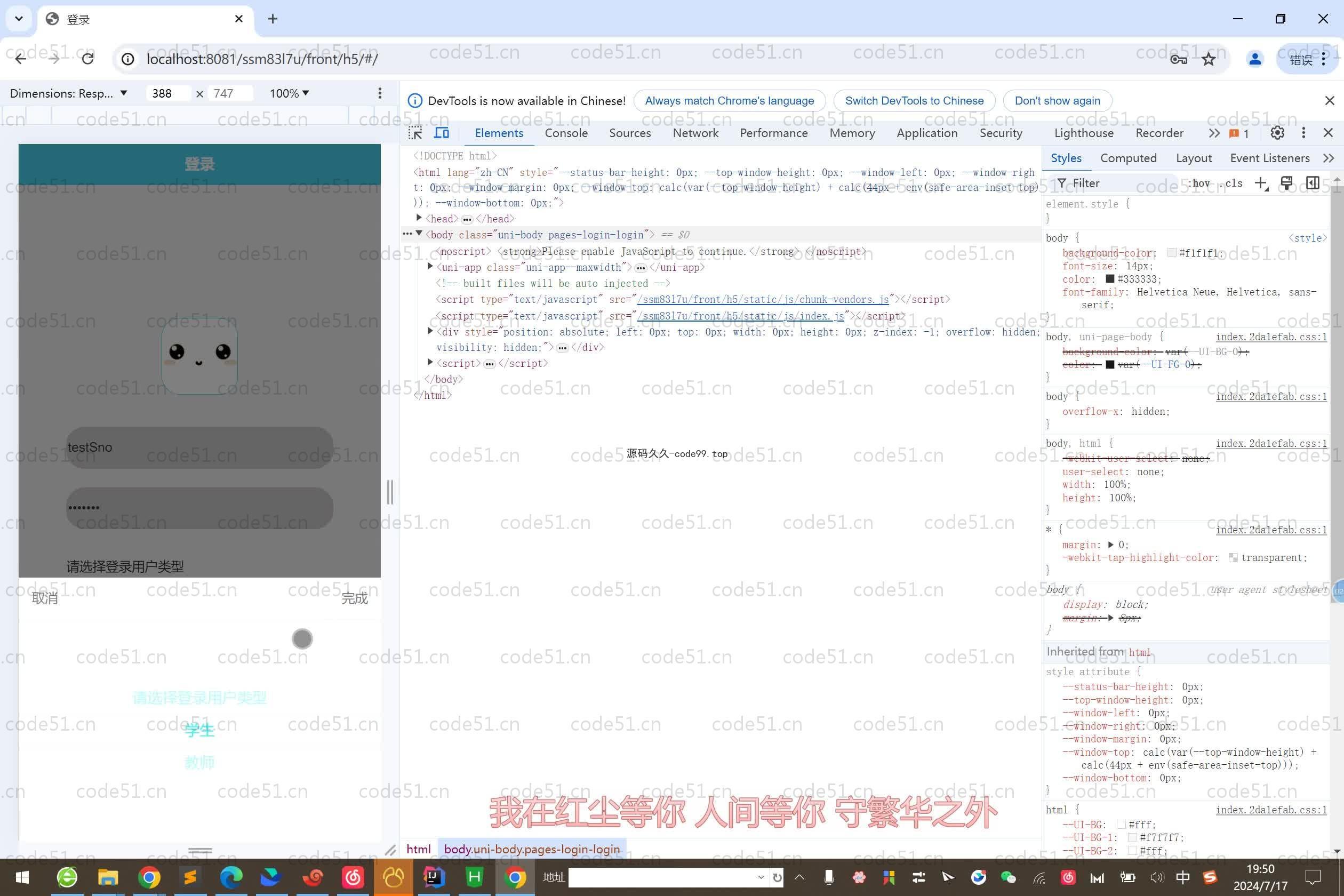Click the transparent tap-highlight color swatch
Image resolution: width=1344 pixels, height=896 pixels.
tap(1233, 558)
